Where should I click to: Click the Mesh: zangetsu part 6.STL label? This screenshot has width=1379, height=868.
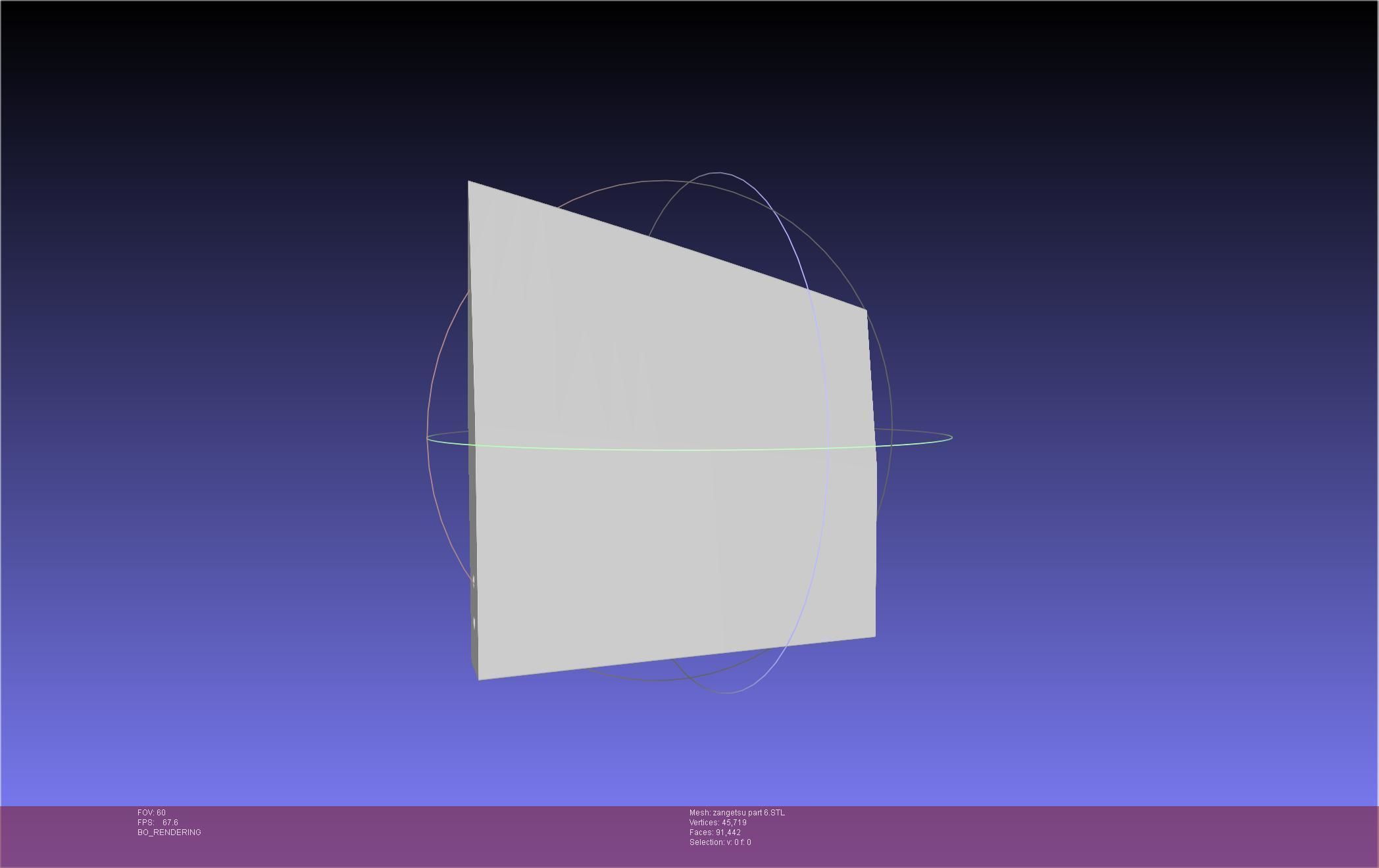[737, 813]
